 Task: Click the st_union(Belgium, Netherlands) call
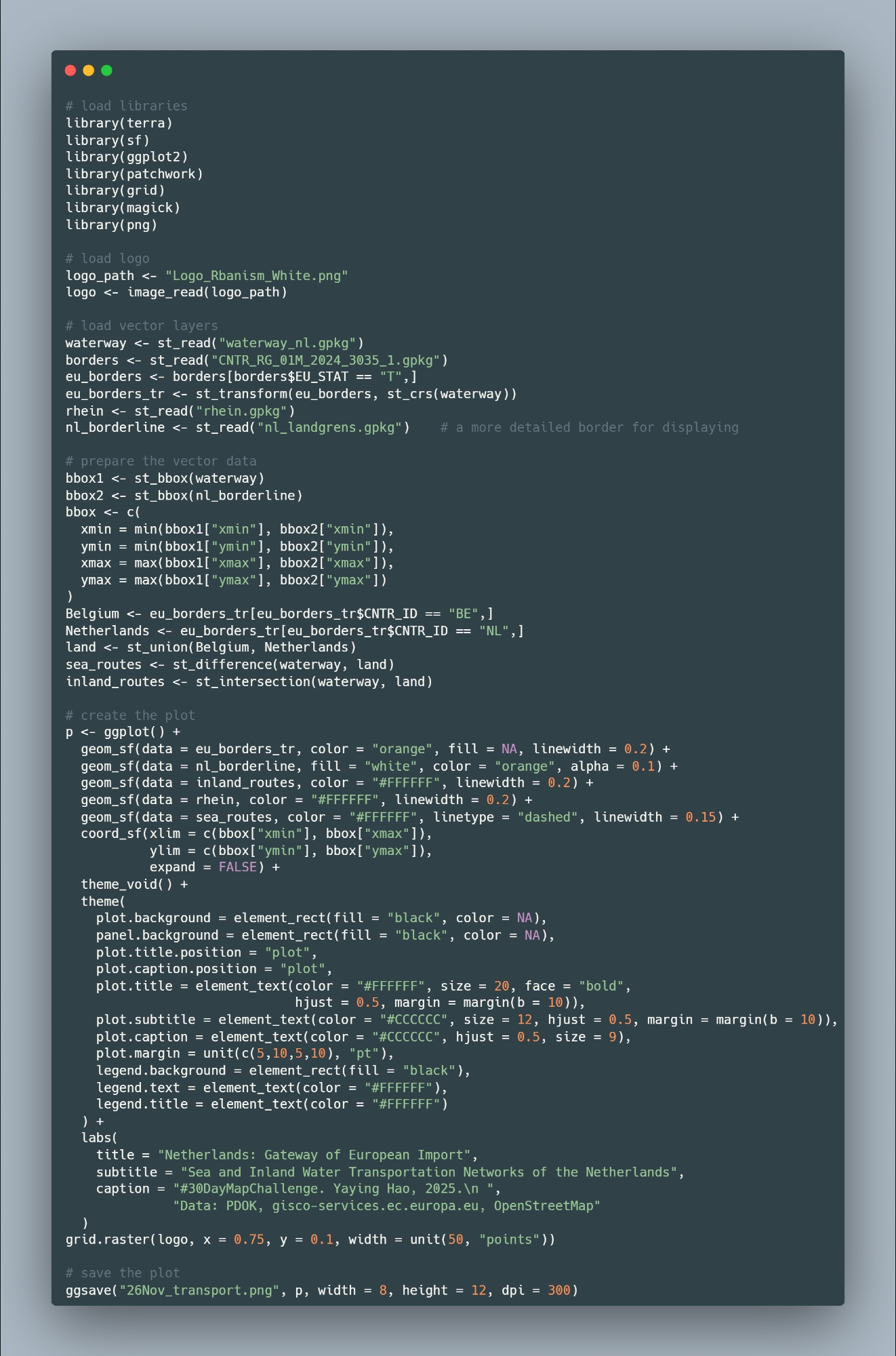[x=241, y=647]
